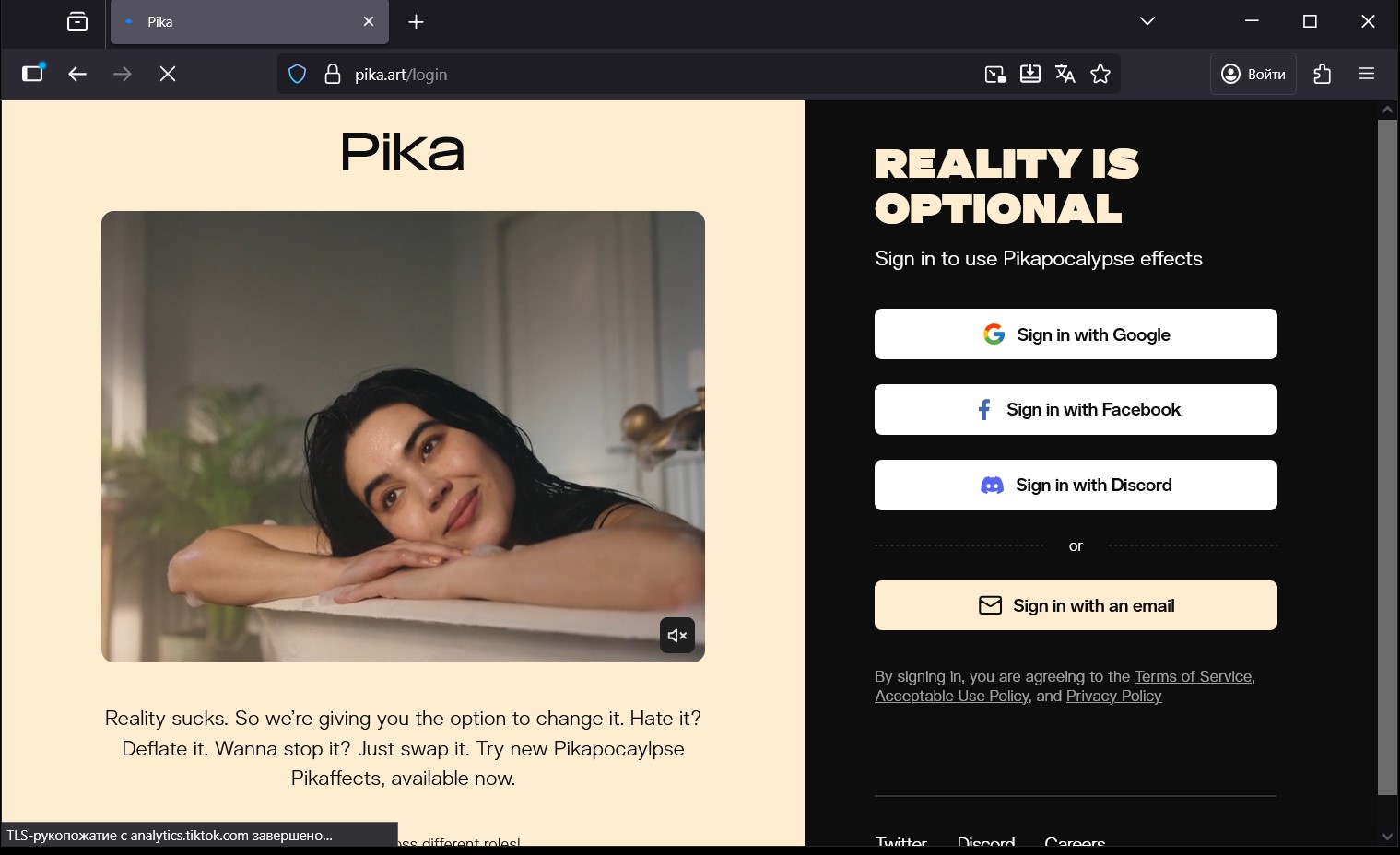Sign in with Discord

(1075, 485)
